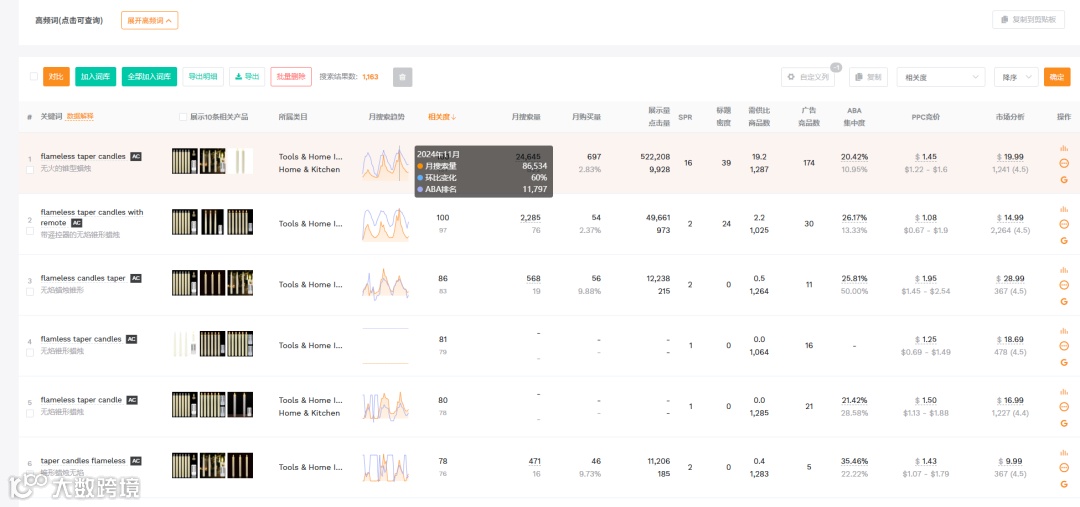Open Google search icon for flameless taper candles row
The width and height of the screenshot is (1080, 507).
pyautogui.click(x=1063, y=179)
